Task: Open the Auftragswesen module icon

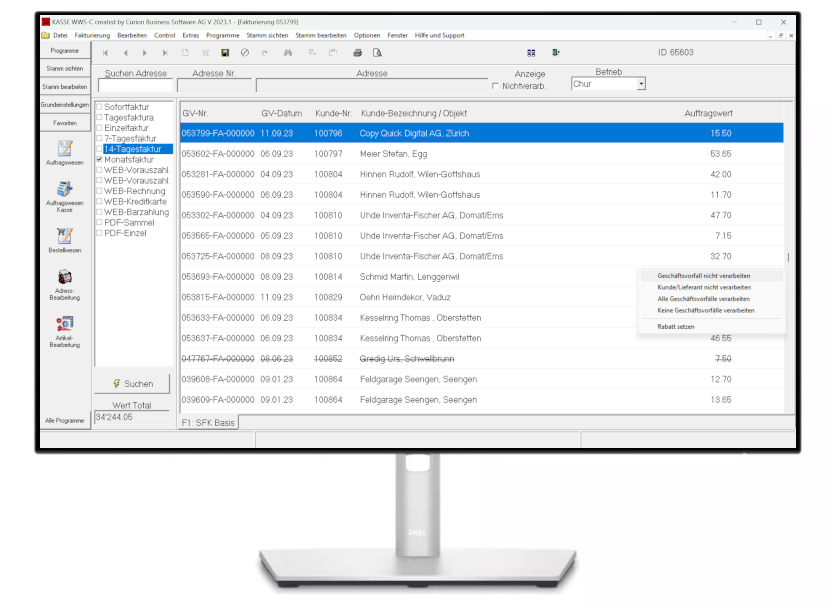Action: pyautogui.click(x=64, y=149)
